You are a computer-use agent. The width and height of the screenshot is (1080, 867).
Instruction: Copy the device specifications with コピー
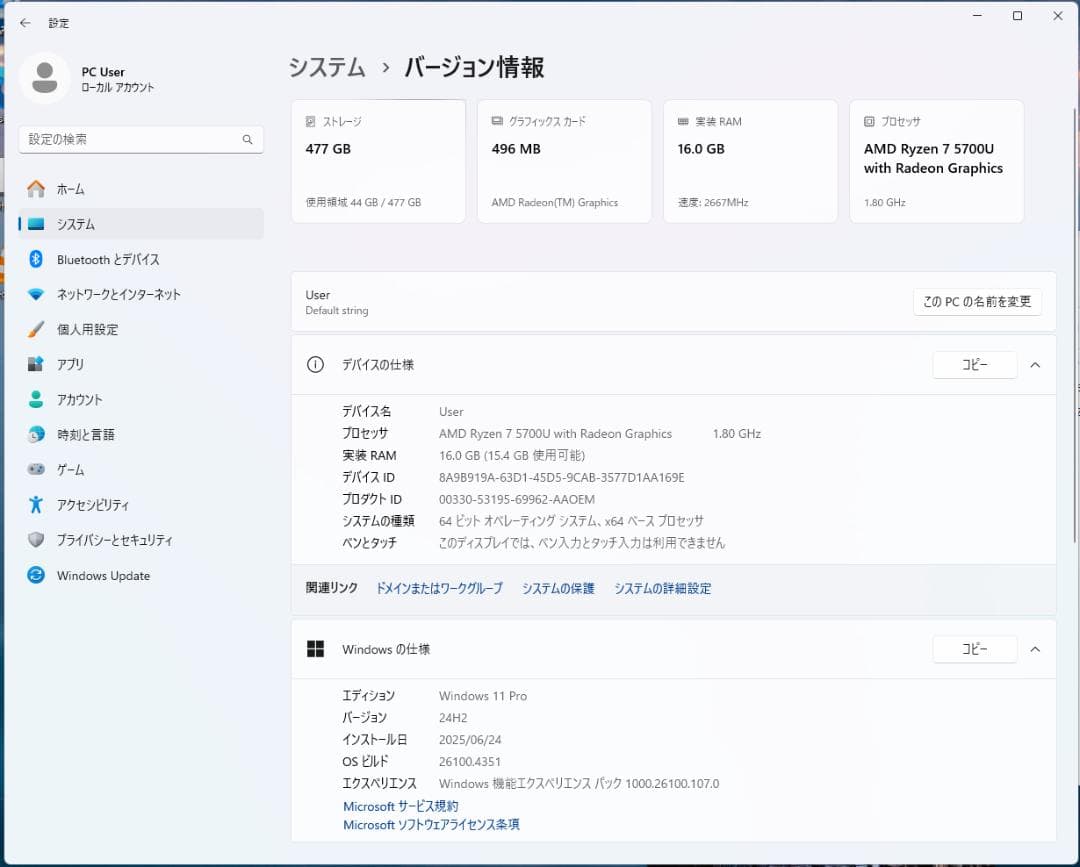click(x=974, y=364)
